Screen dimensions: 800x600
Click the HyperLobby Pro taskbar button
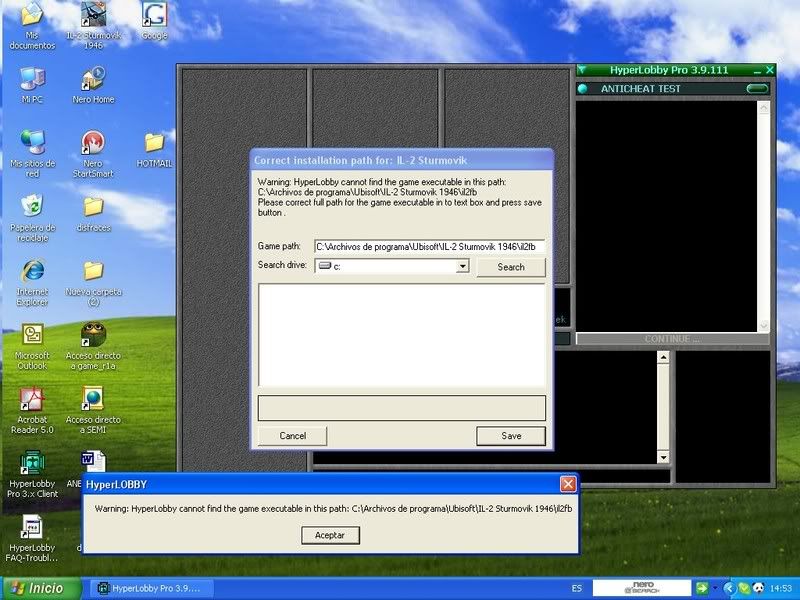click(x=152, y=588)
